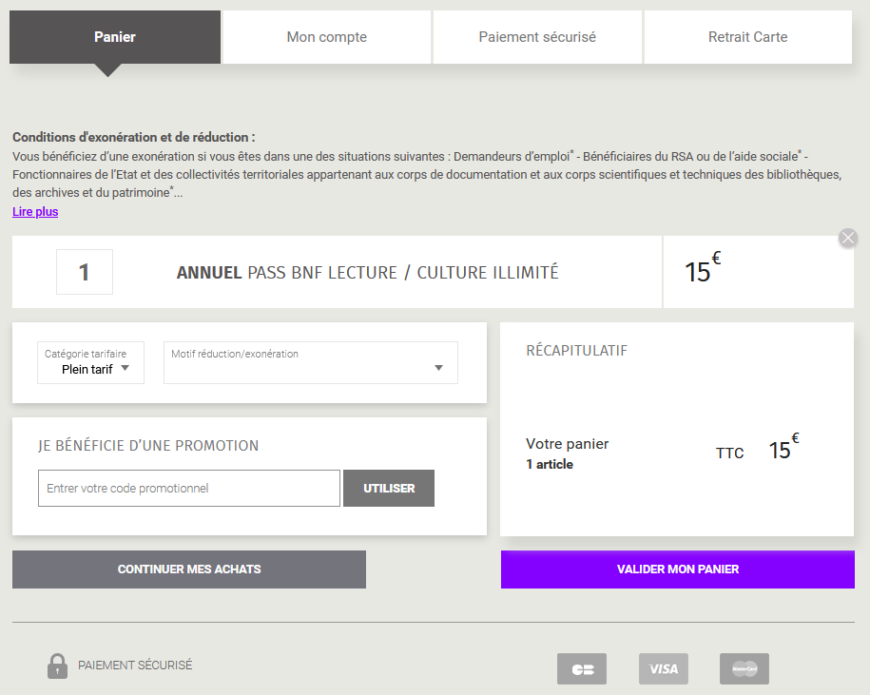The image size is (870, 695).
Task: Select the Panier tab
Action: (115, 38)
